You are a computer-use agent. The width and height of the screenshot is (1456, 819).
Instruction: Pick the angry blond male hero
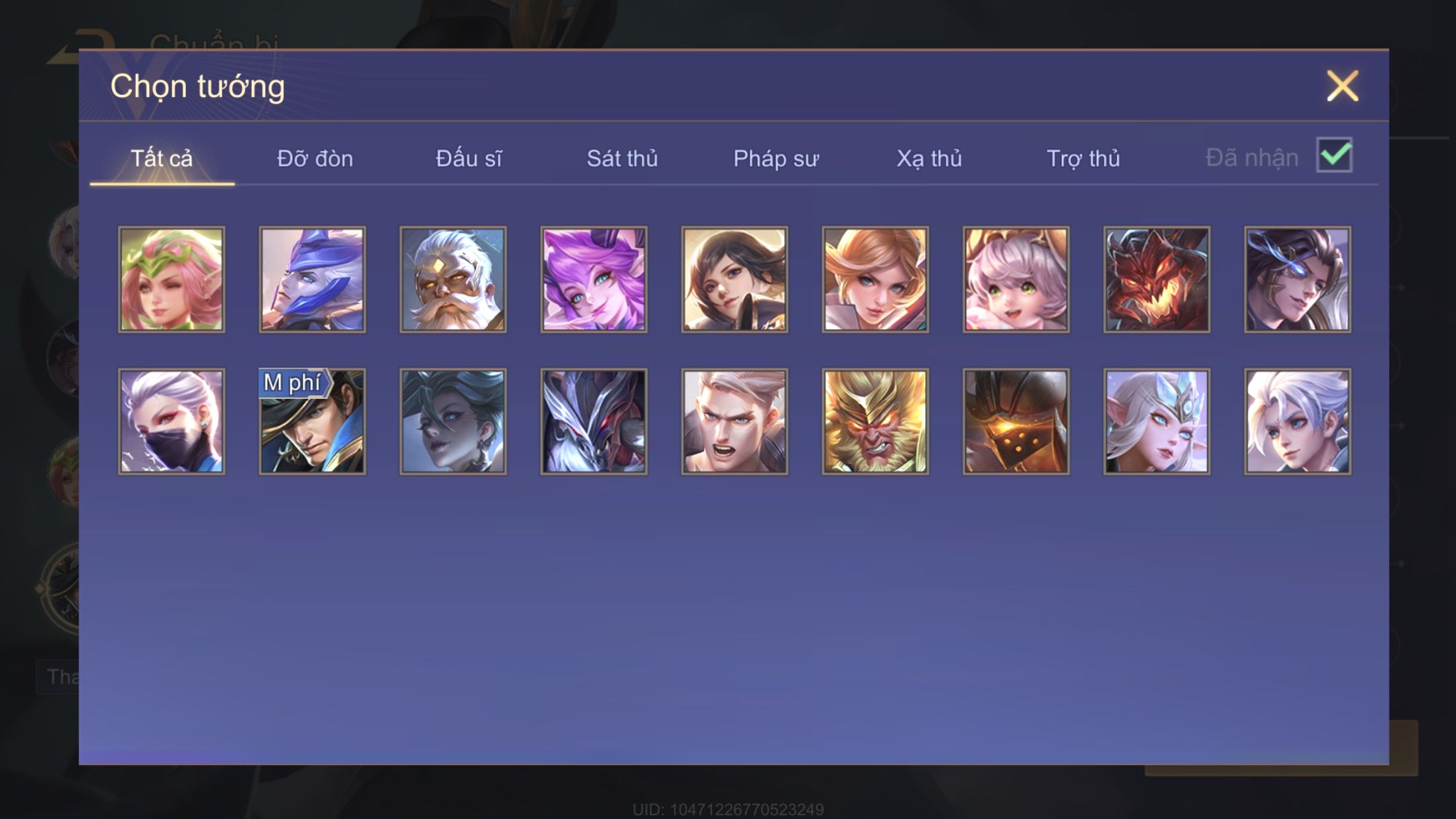coord(735,421)
